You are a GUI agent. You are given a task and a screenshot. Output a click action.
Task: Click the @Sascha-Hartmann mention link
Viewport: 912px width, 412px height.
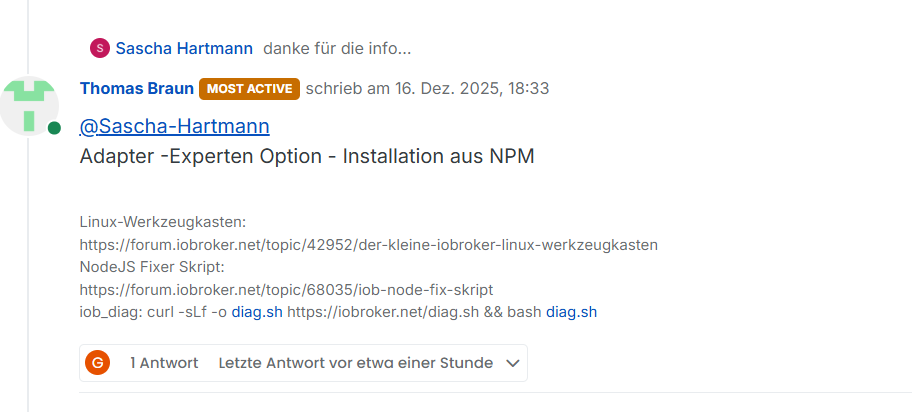click(x=174, y=126)
